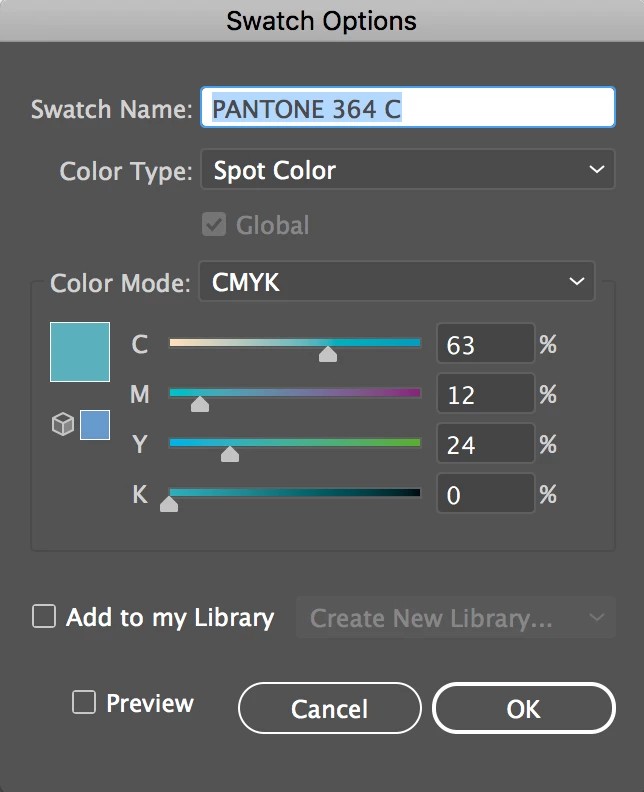Click the Yellow percentage value field
Viewport: 644px width, 792px height.
(x=485, y=444)
